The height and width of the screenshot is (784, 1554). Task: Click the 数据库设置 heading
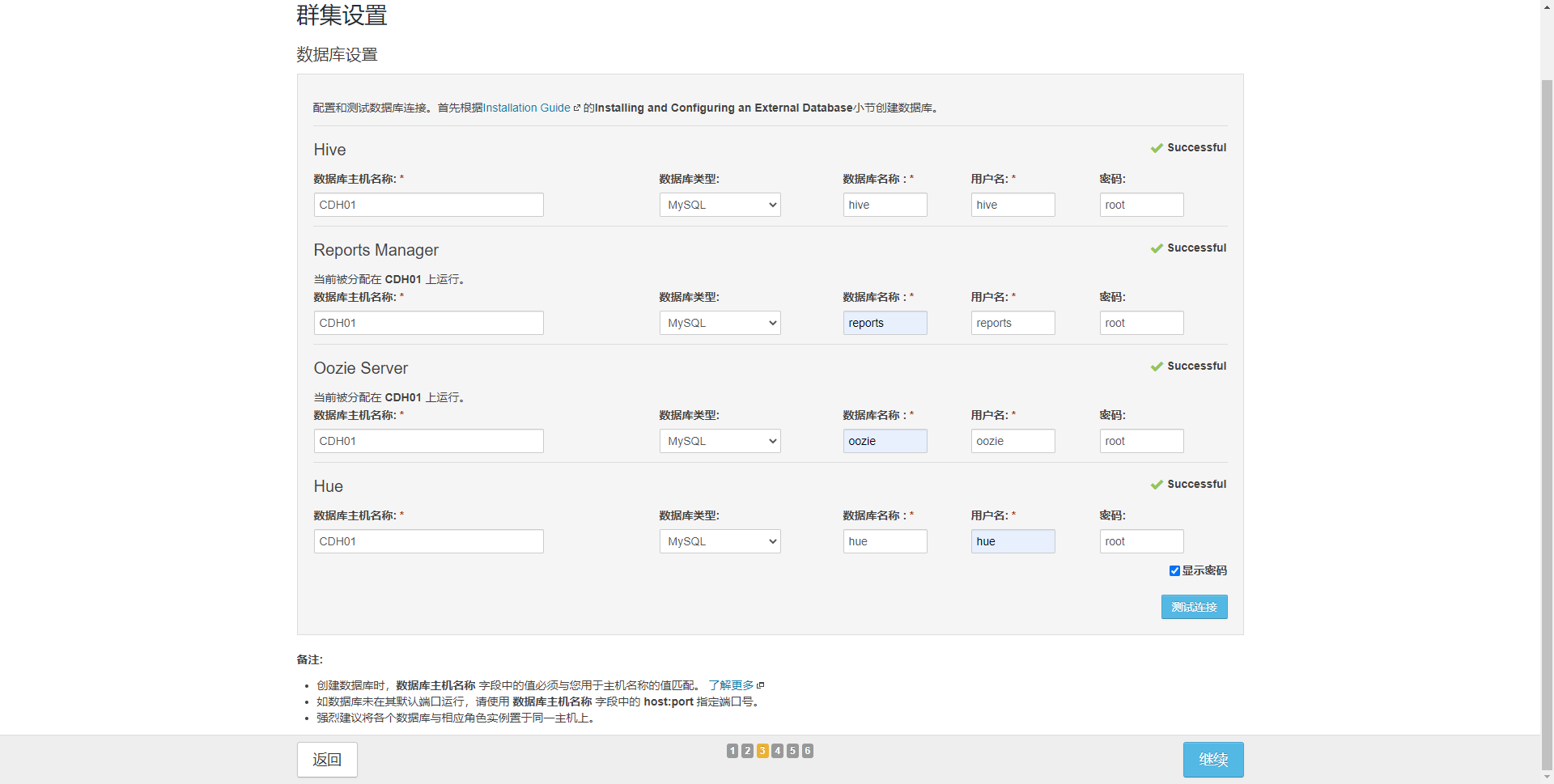(337, 54)
